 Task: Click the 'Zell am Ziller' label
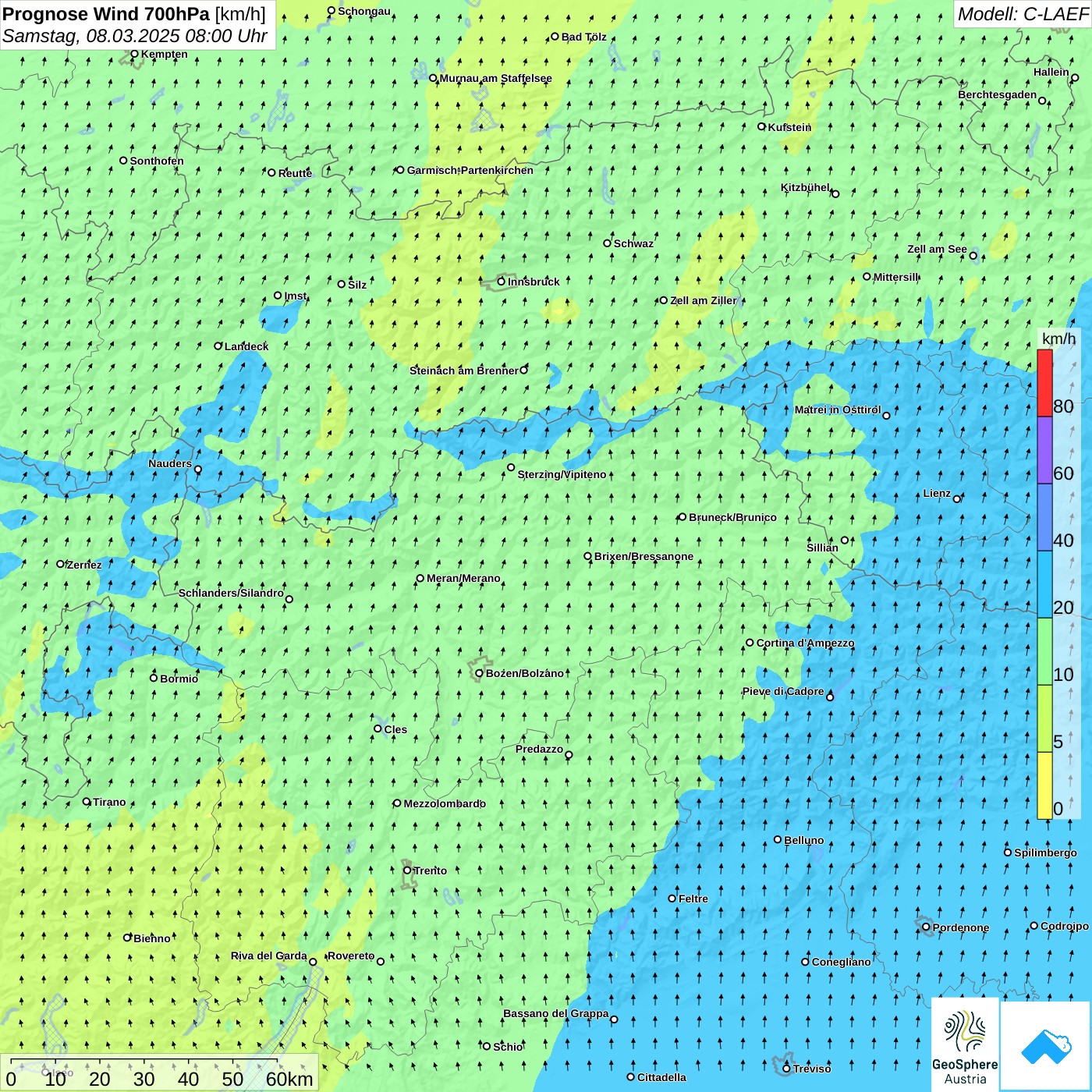(x=703, y=300)
